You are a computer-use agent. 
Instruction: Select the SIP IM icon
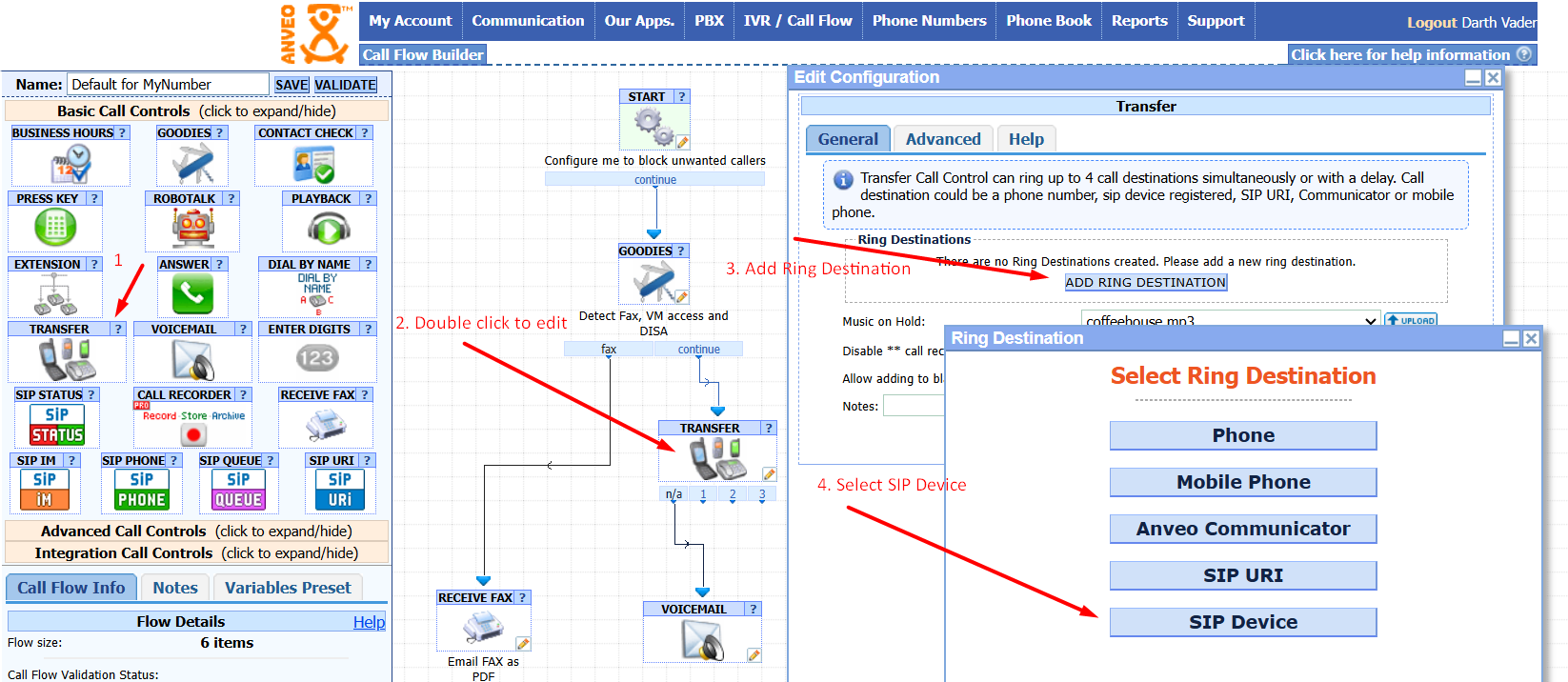pyautogui.click(x=44, y=490)
